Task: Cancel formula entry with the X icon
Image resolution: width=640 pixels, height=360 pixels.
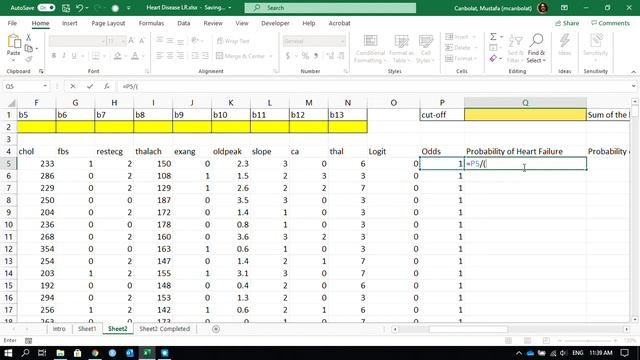Action: point(73,86)
